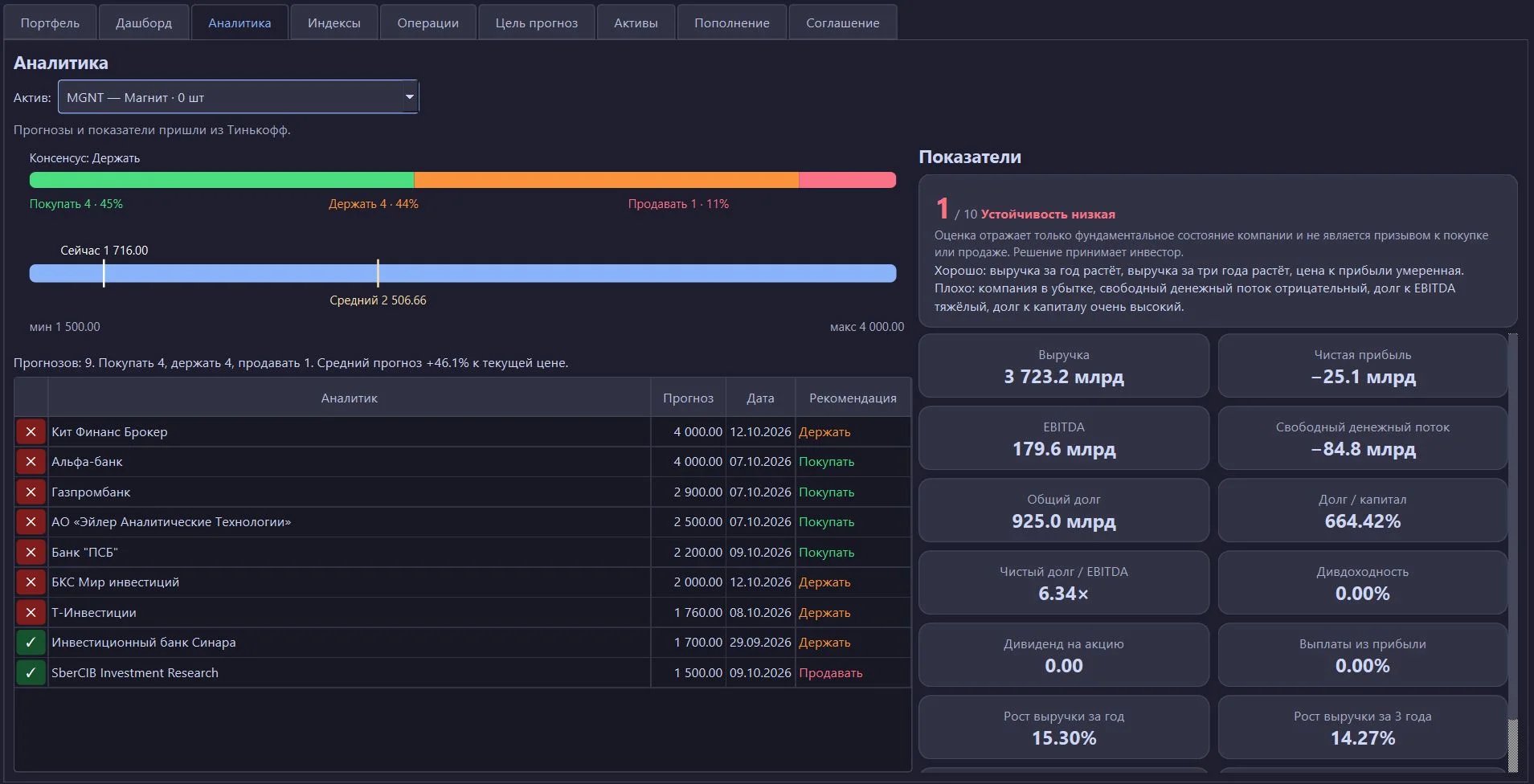Toggle red X for Т-Инвестиции row
1534x784 pixels.
[x=31, y=613]
